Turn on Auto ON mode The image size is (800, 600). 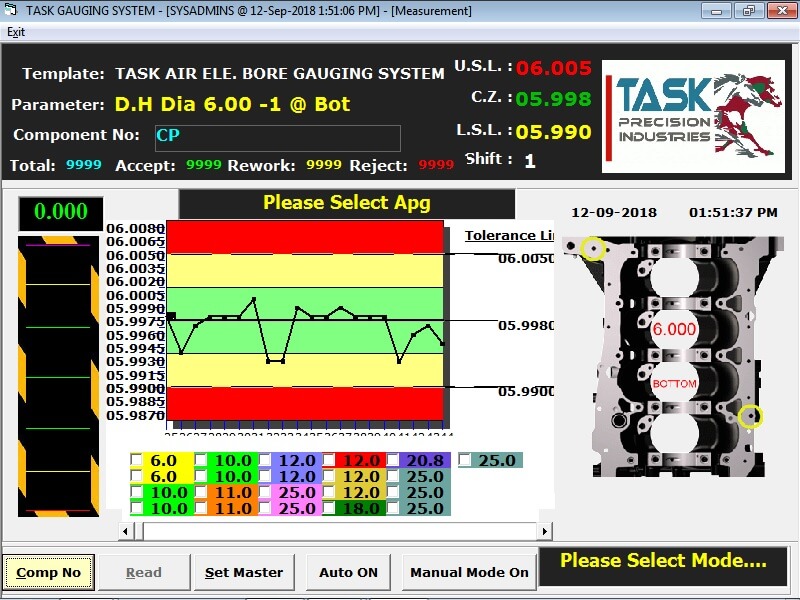pyautogui.click(x=348, y=573)
